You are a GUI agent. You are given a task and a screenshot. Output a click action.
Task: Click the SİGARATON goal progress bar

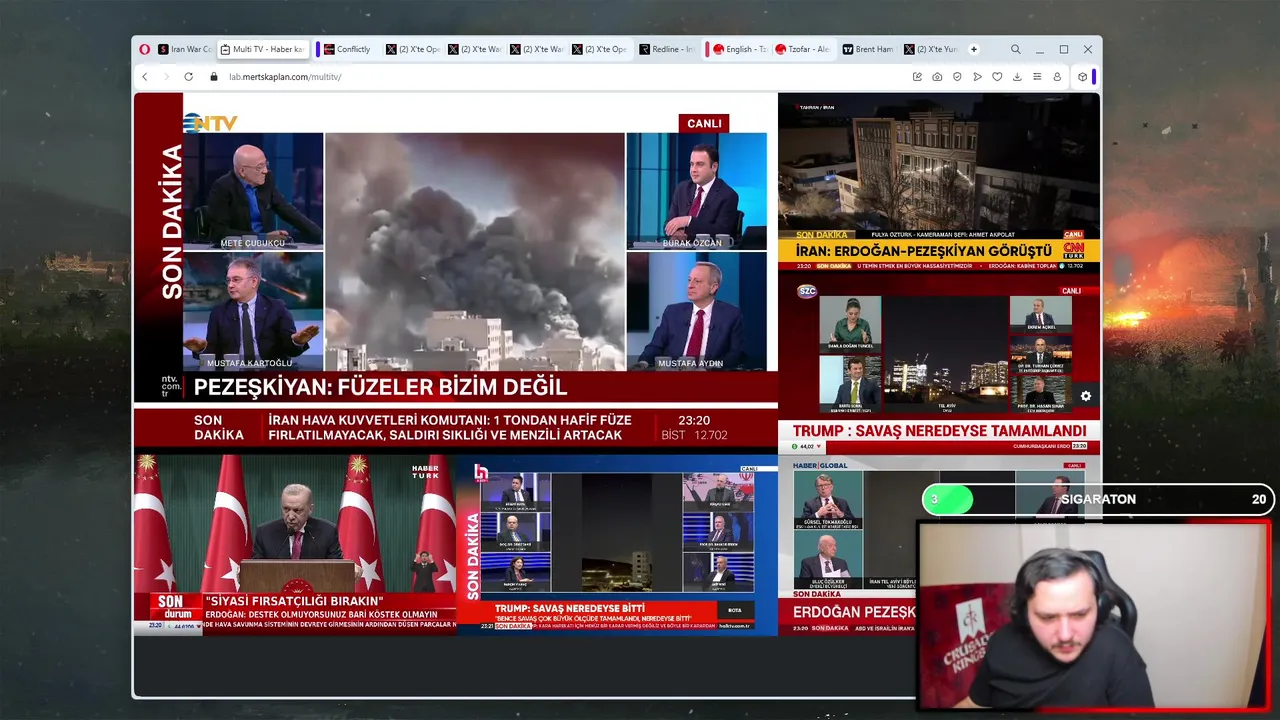tap(1097, 499)
